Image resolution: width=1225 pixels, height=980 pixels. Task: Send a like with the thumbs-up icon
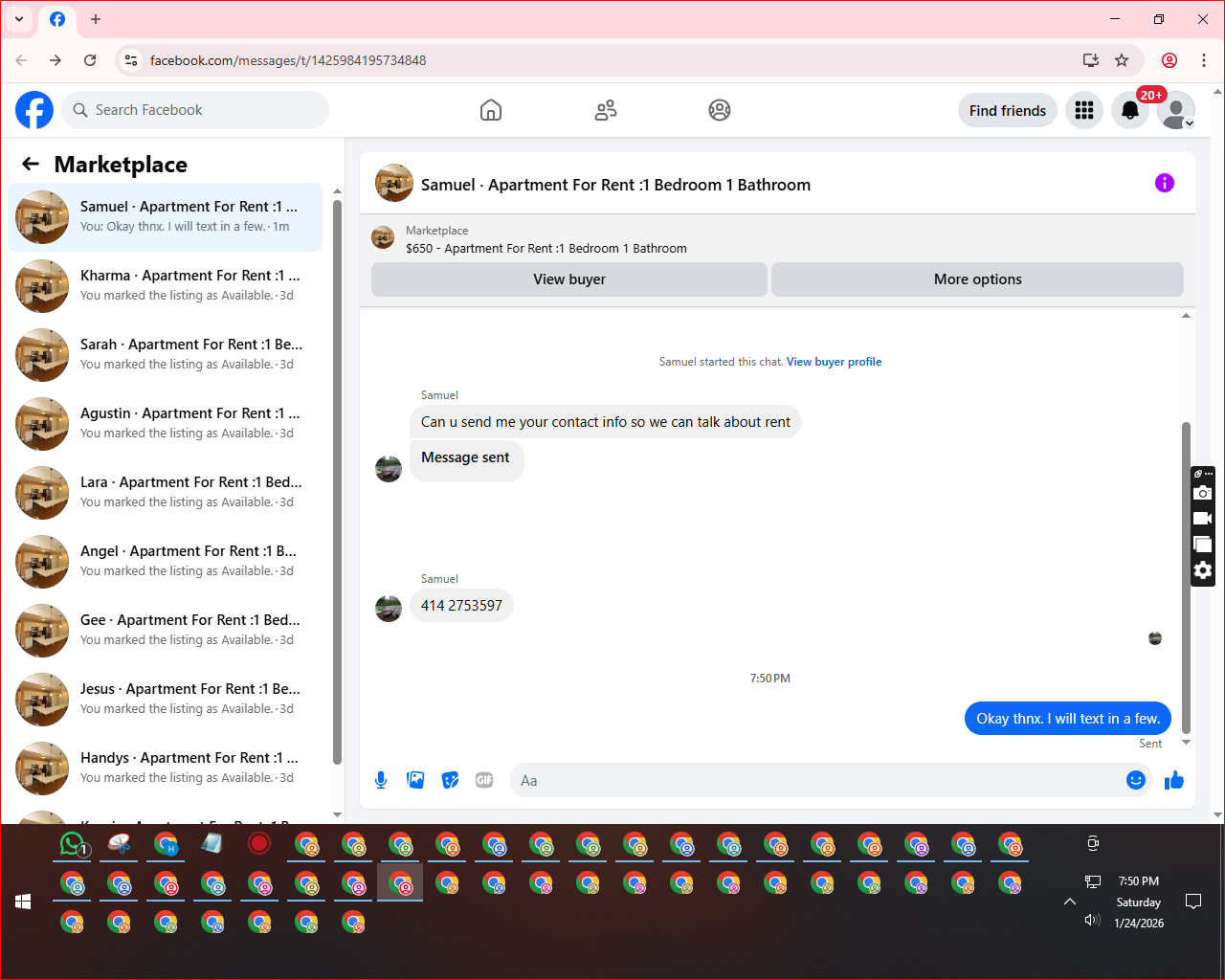1174,780
